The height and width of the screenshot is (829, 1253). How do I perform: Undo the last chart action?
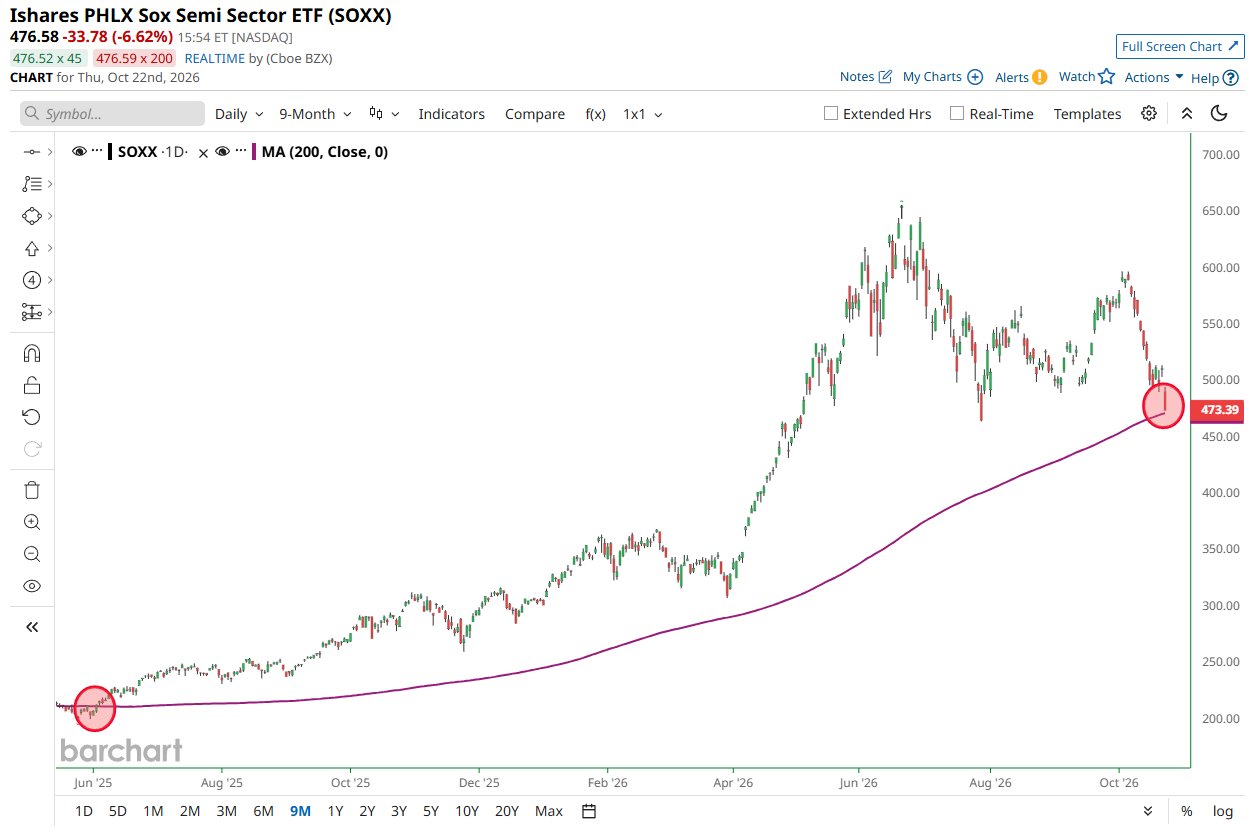[31, 417]
